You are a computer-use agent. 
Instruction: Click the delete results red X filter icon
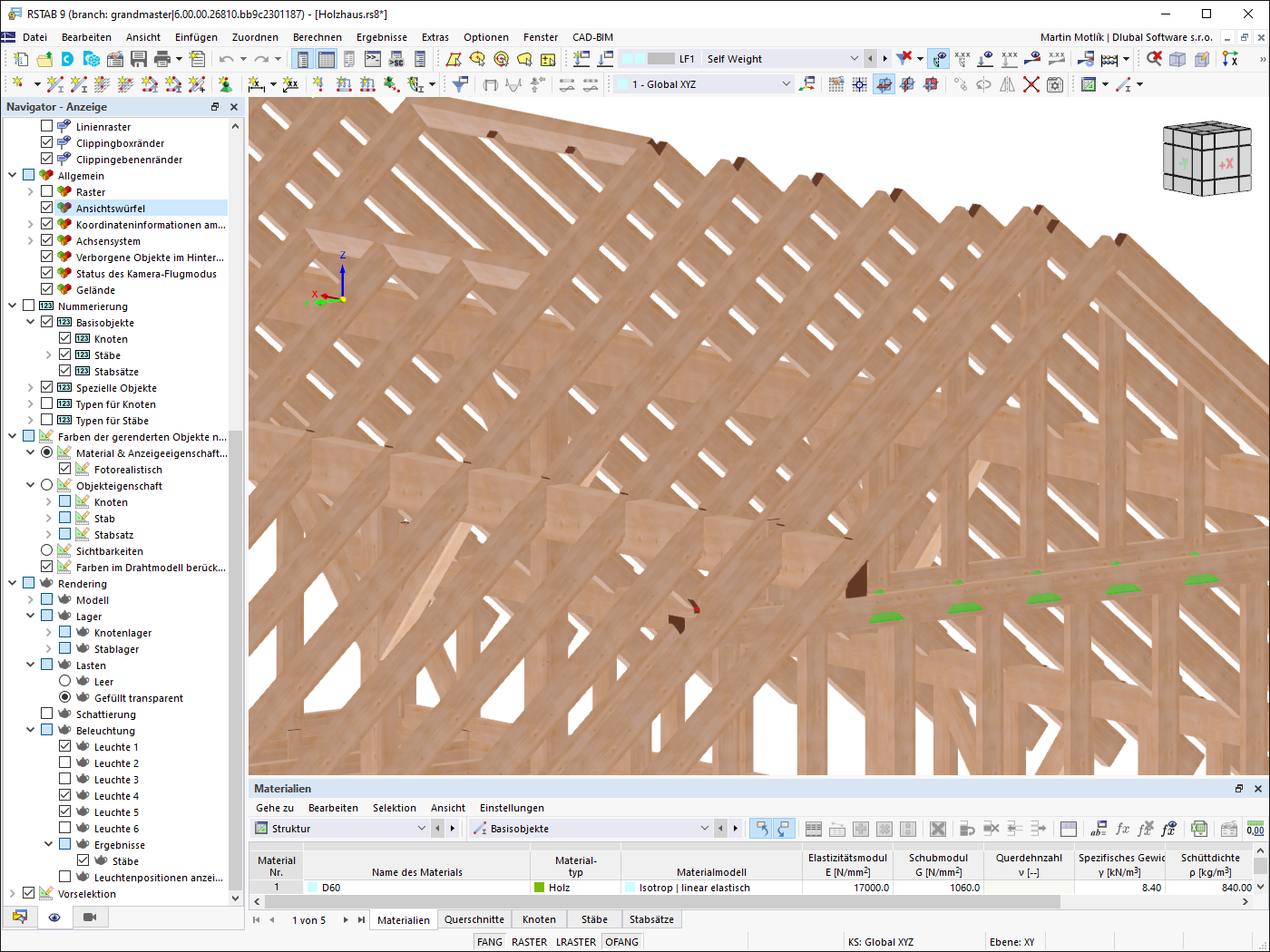point(904,59)
